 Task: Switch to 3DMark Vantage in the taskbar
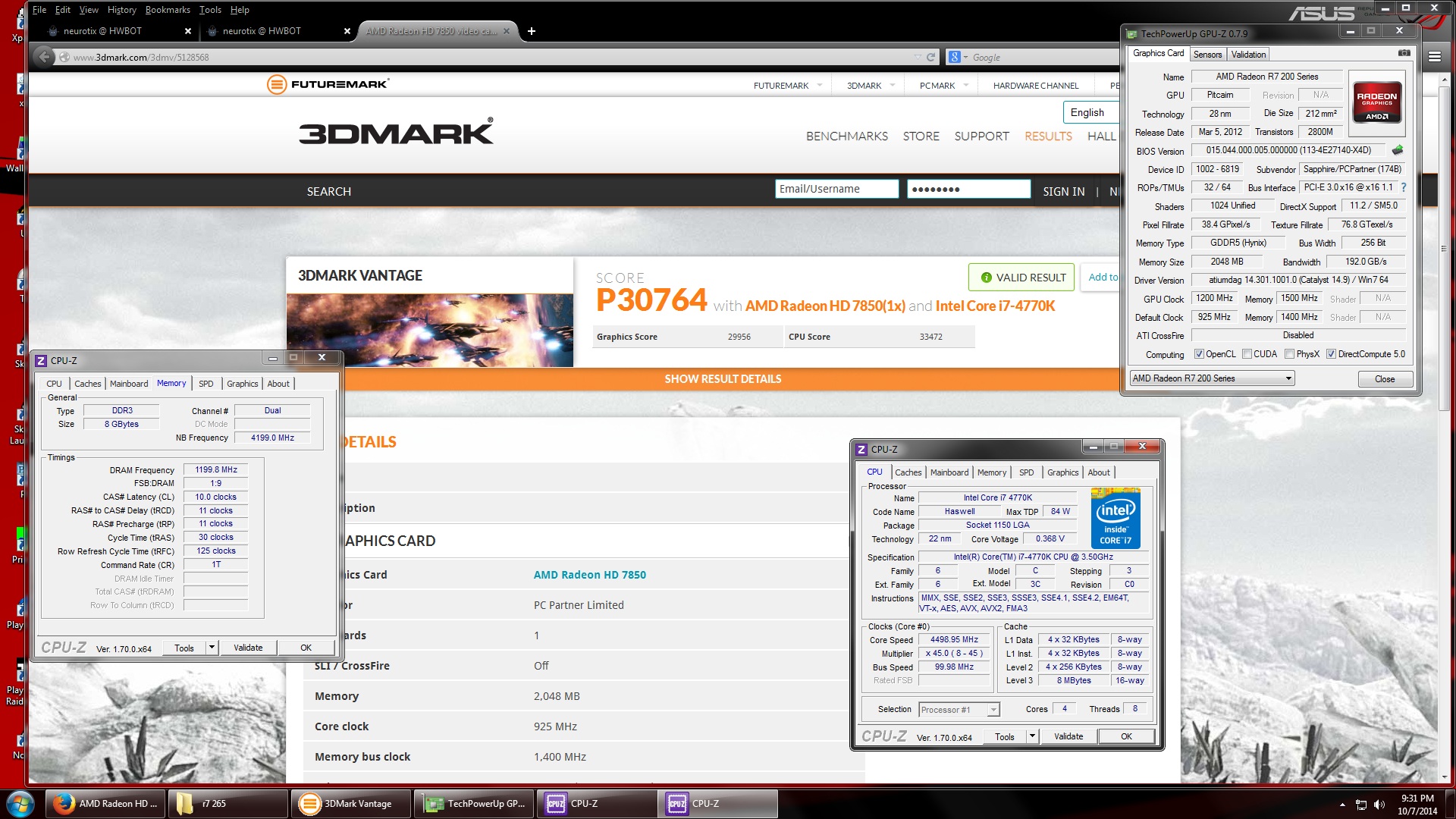click(x=350, y=804)
